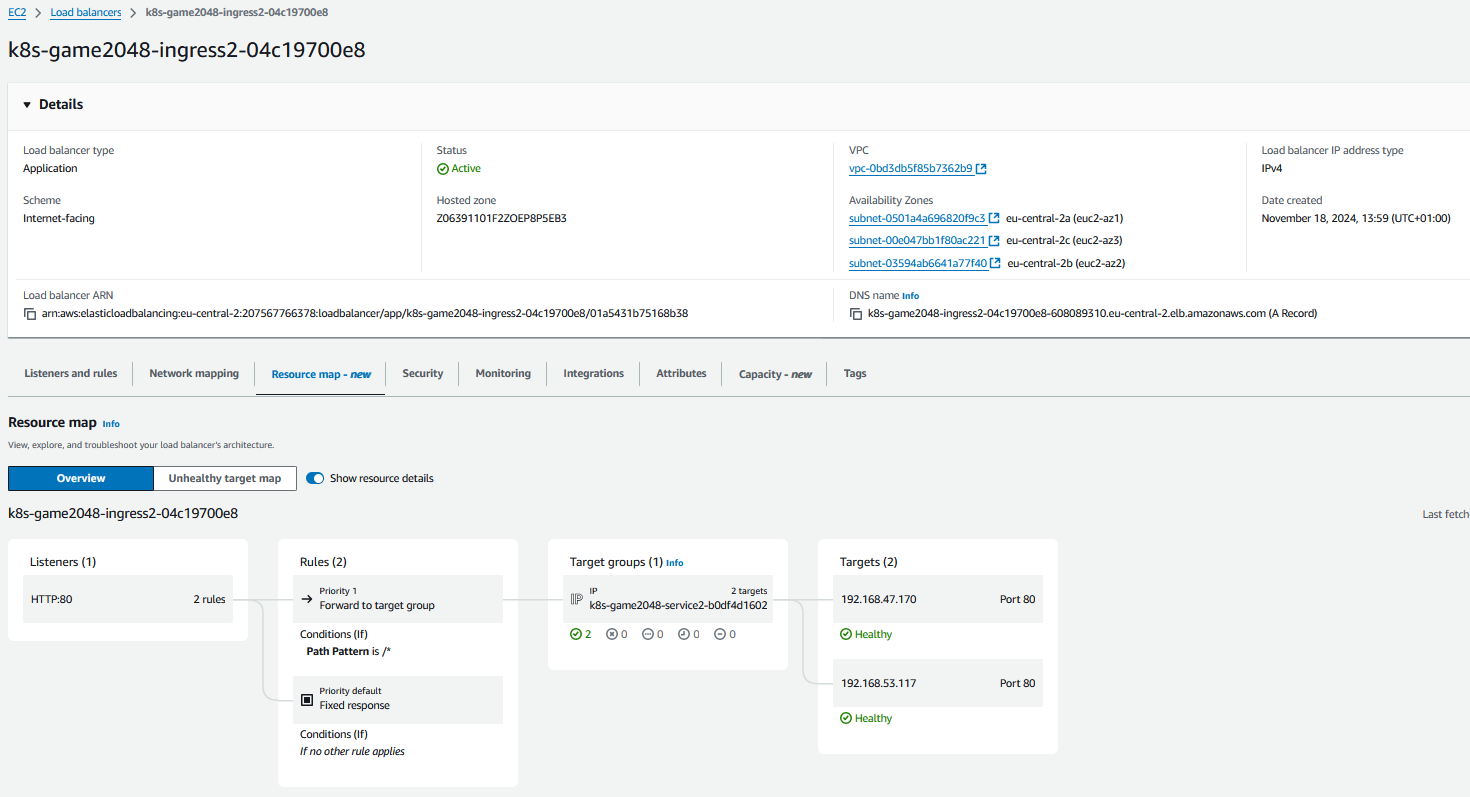
Task: Click the date created value November 18, 2024
Action: tap(1356, 218)
